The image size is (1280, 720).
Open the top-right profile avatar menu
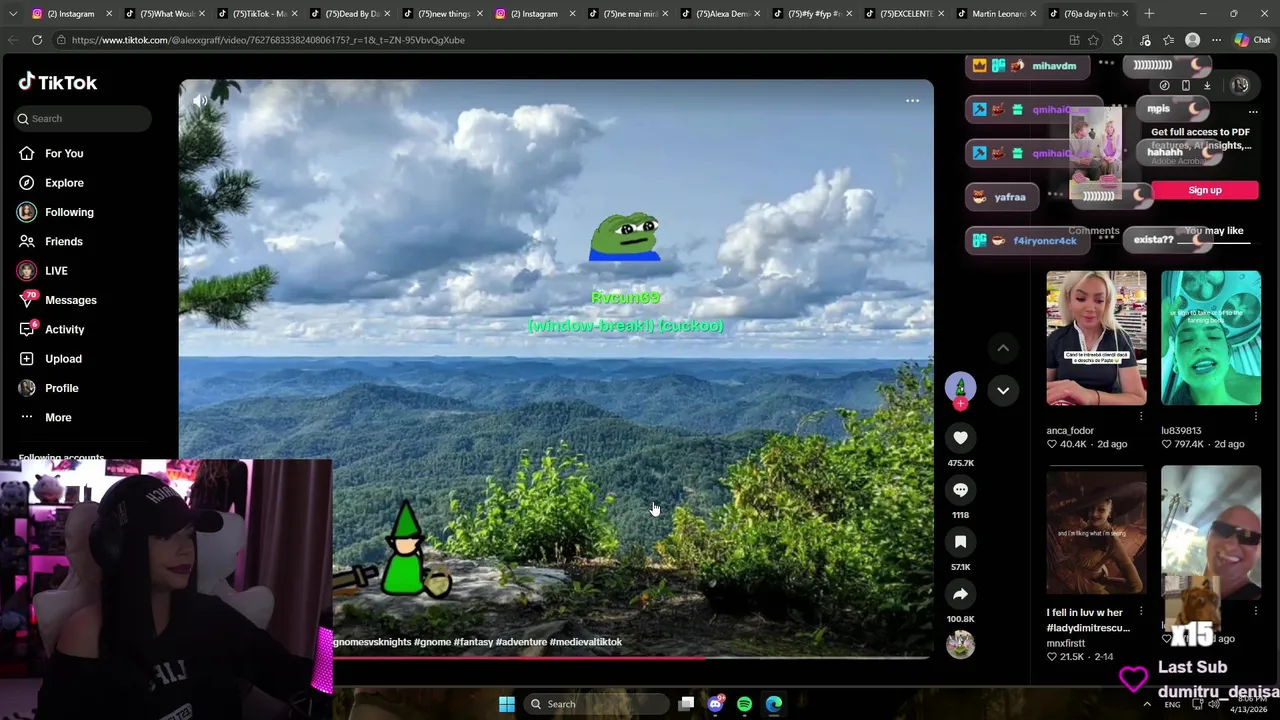coord(1240,86)
